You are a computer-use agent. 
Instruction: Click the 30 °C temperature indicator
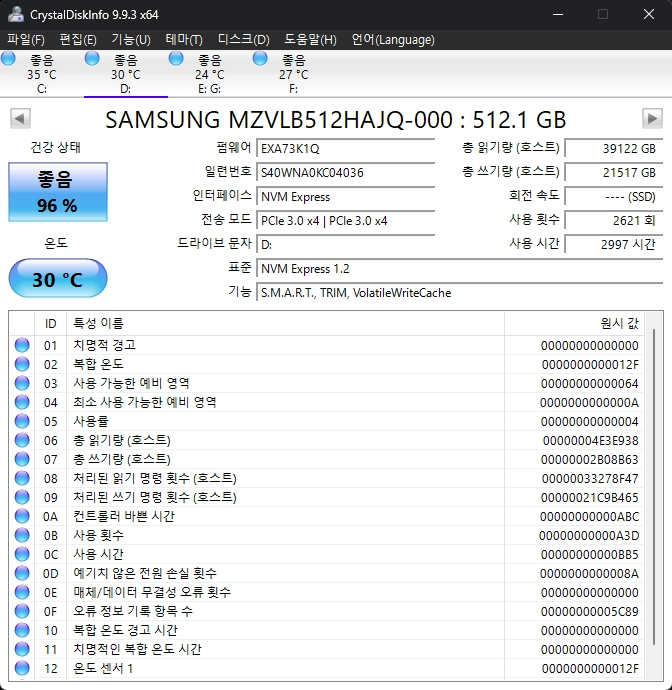[58, 279]
